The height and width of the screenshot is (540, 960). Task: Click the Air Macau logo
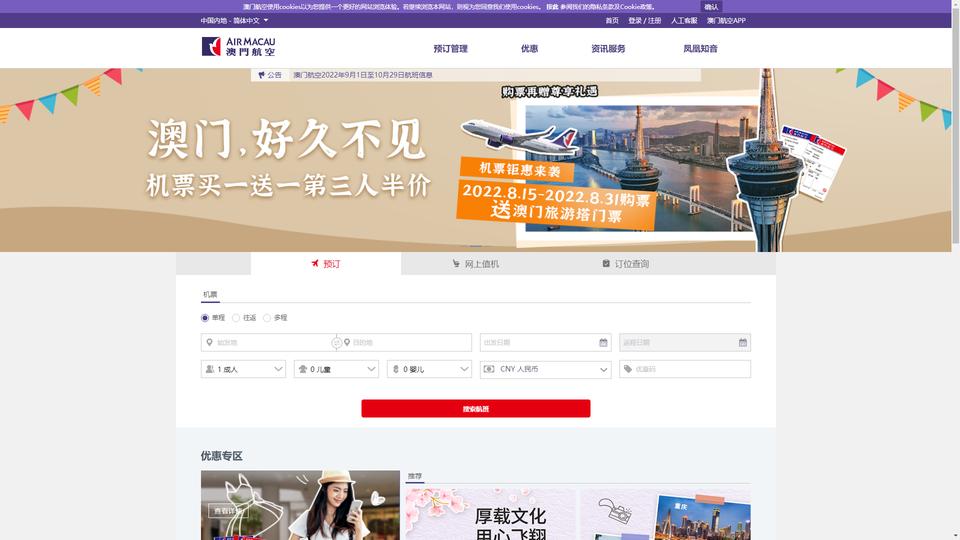point(238,47)
